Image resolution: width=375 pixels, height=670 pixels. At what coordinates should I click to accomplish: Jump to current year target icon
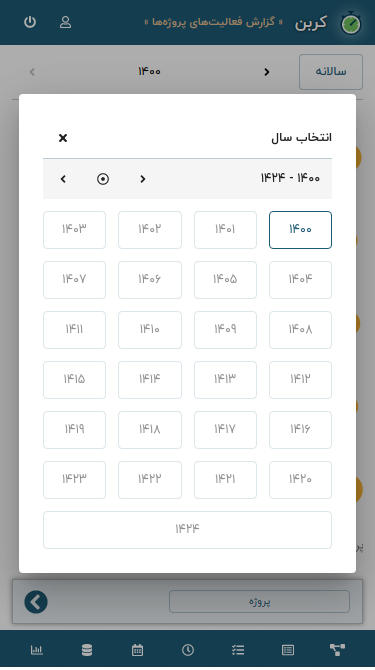point(103,179)
